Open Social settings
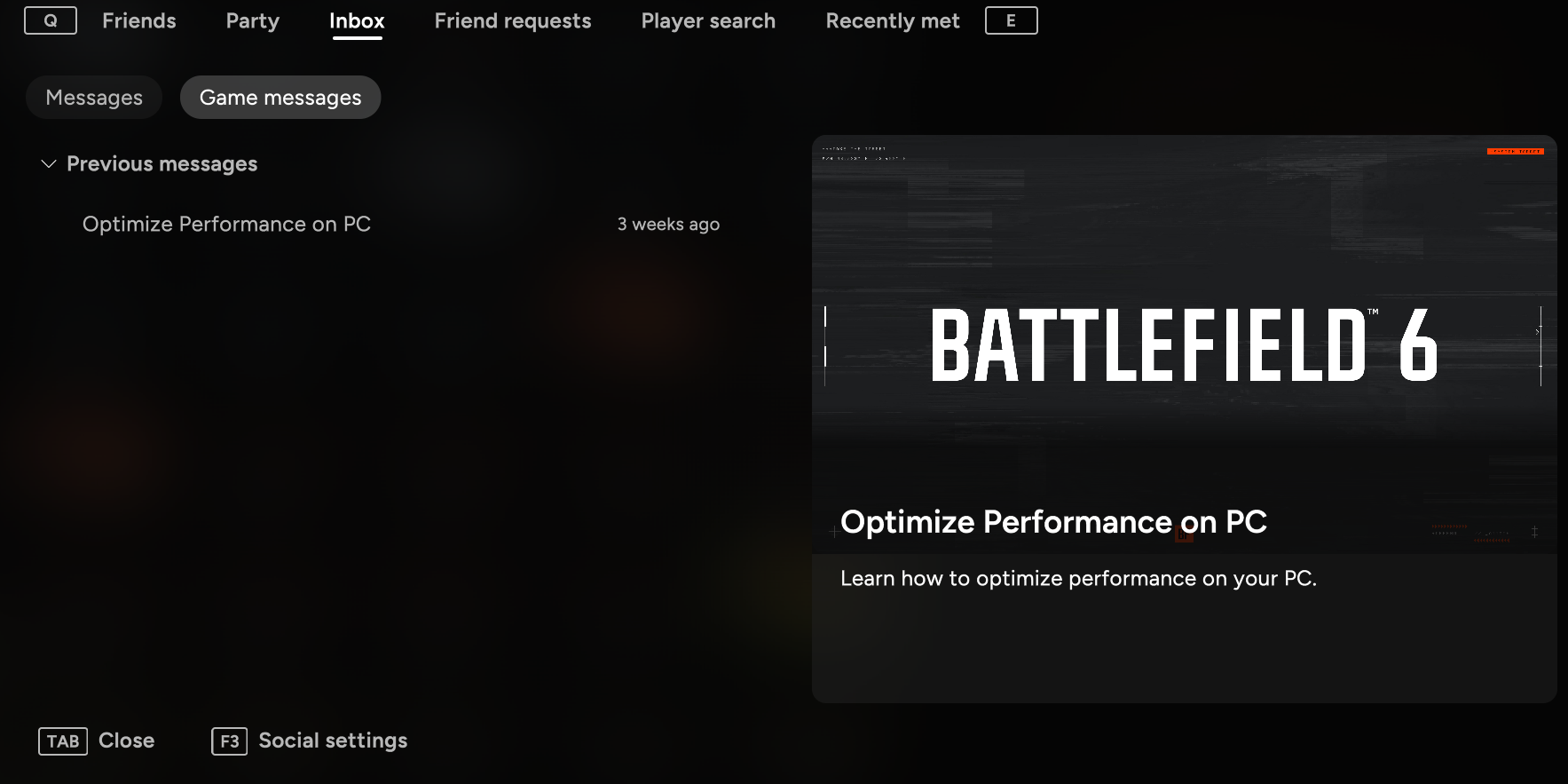Screen dimensions: 1568x784 (x=333, y=740)
